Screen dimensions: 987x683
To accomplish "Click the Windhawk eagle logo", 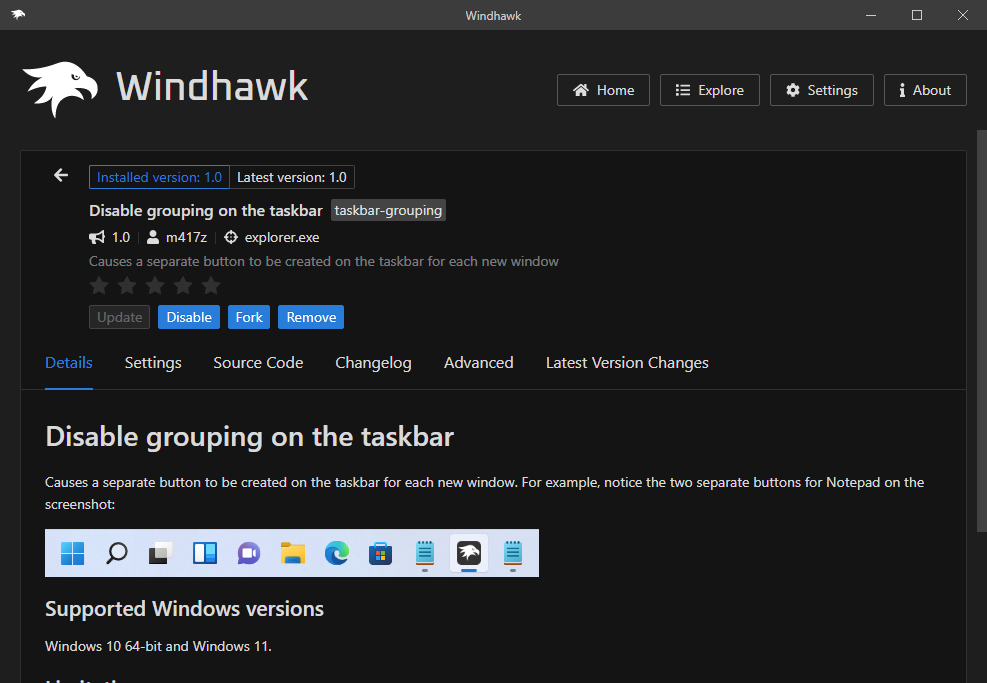I will (60, 89).
